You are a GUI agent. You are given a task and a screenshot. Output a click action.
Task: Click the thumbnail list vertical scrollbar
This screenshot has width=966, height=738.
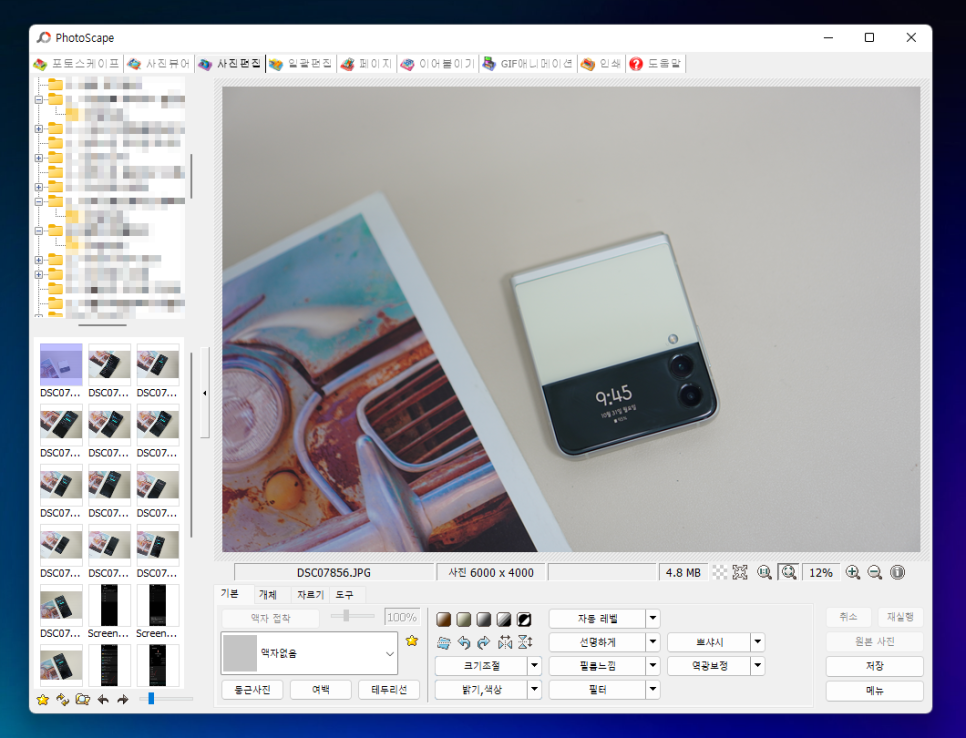(192, 445)
